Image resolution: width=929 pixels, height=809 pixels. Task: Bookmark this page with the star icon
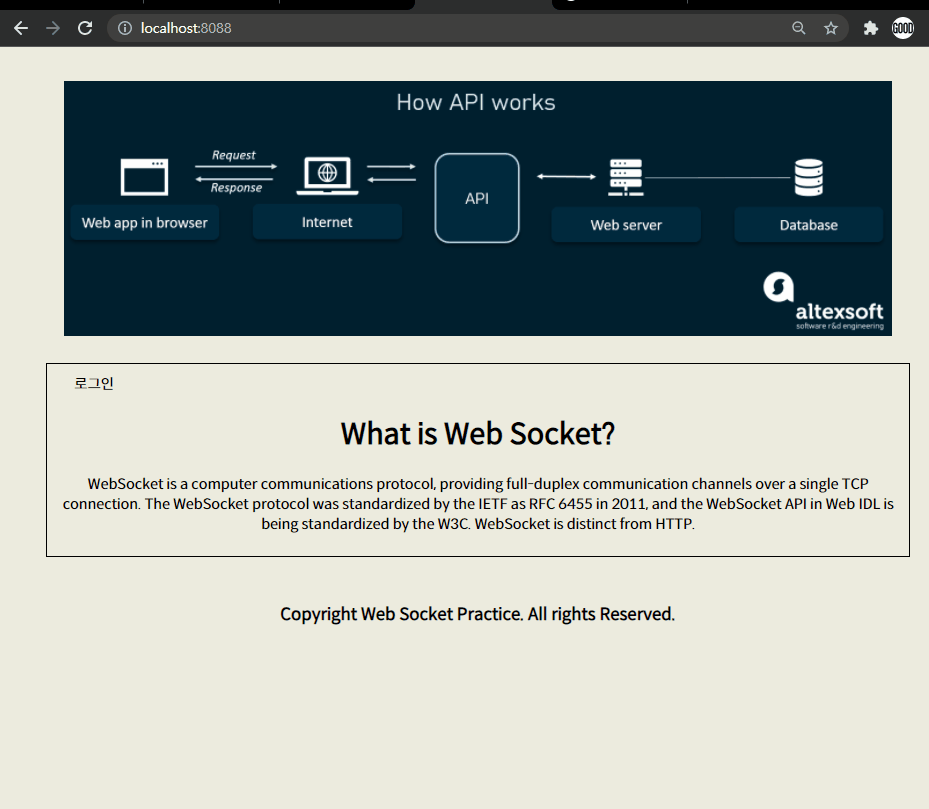point(831,28)
